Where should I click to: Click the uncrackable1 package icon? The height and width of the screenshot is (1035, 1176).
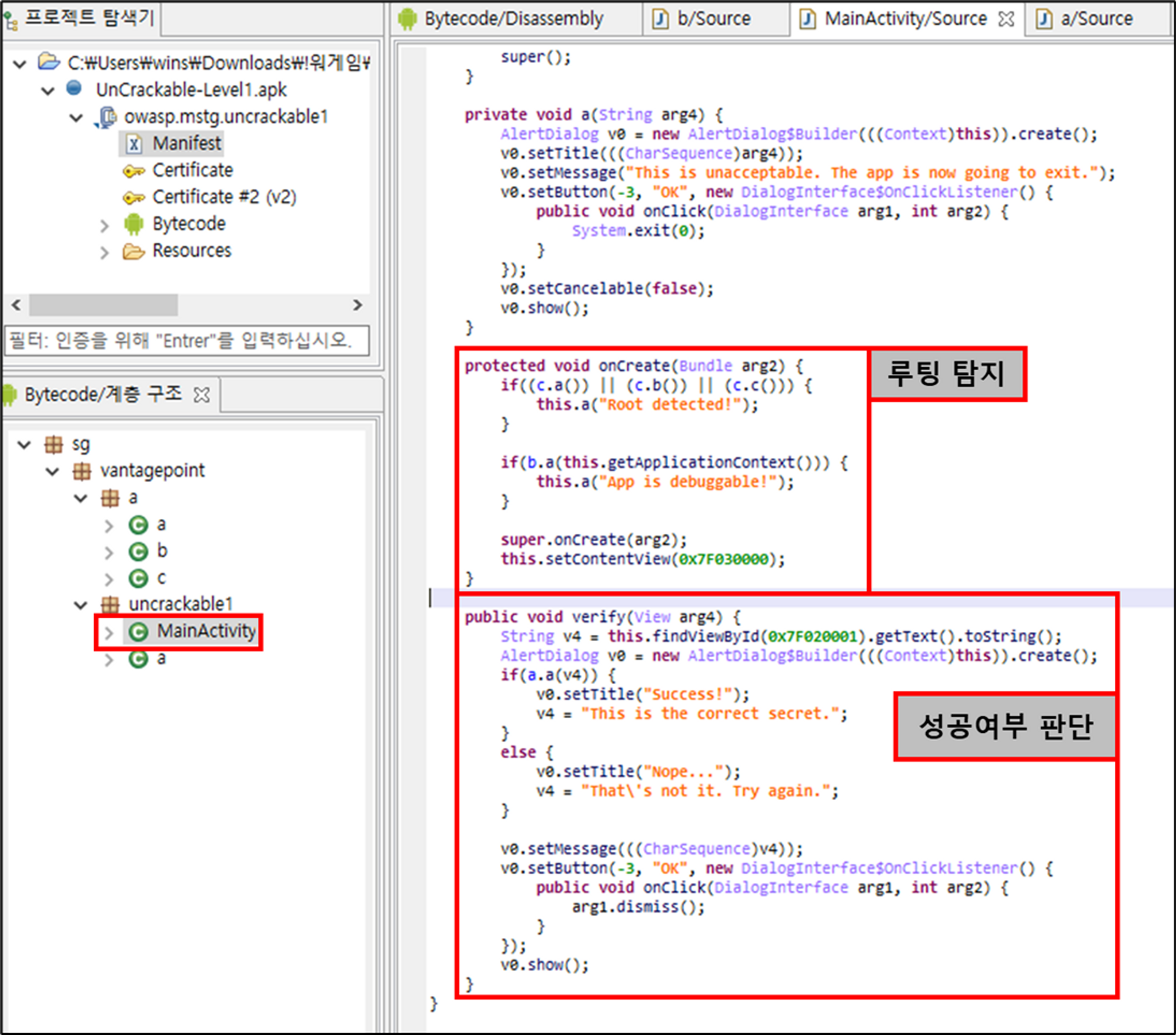click(x=110, y=604)
